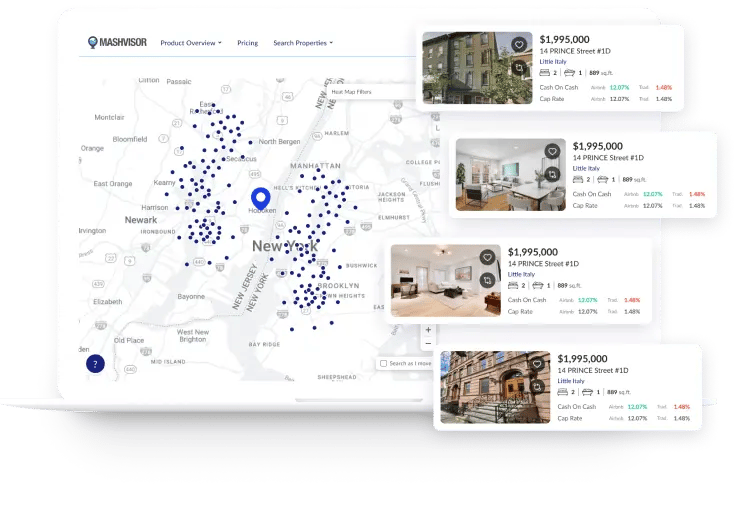The image size is (737, 517).
Task: Click the BROOKLYN map label
Action: [x=338, y=285]
